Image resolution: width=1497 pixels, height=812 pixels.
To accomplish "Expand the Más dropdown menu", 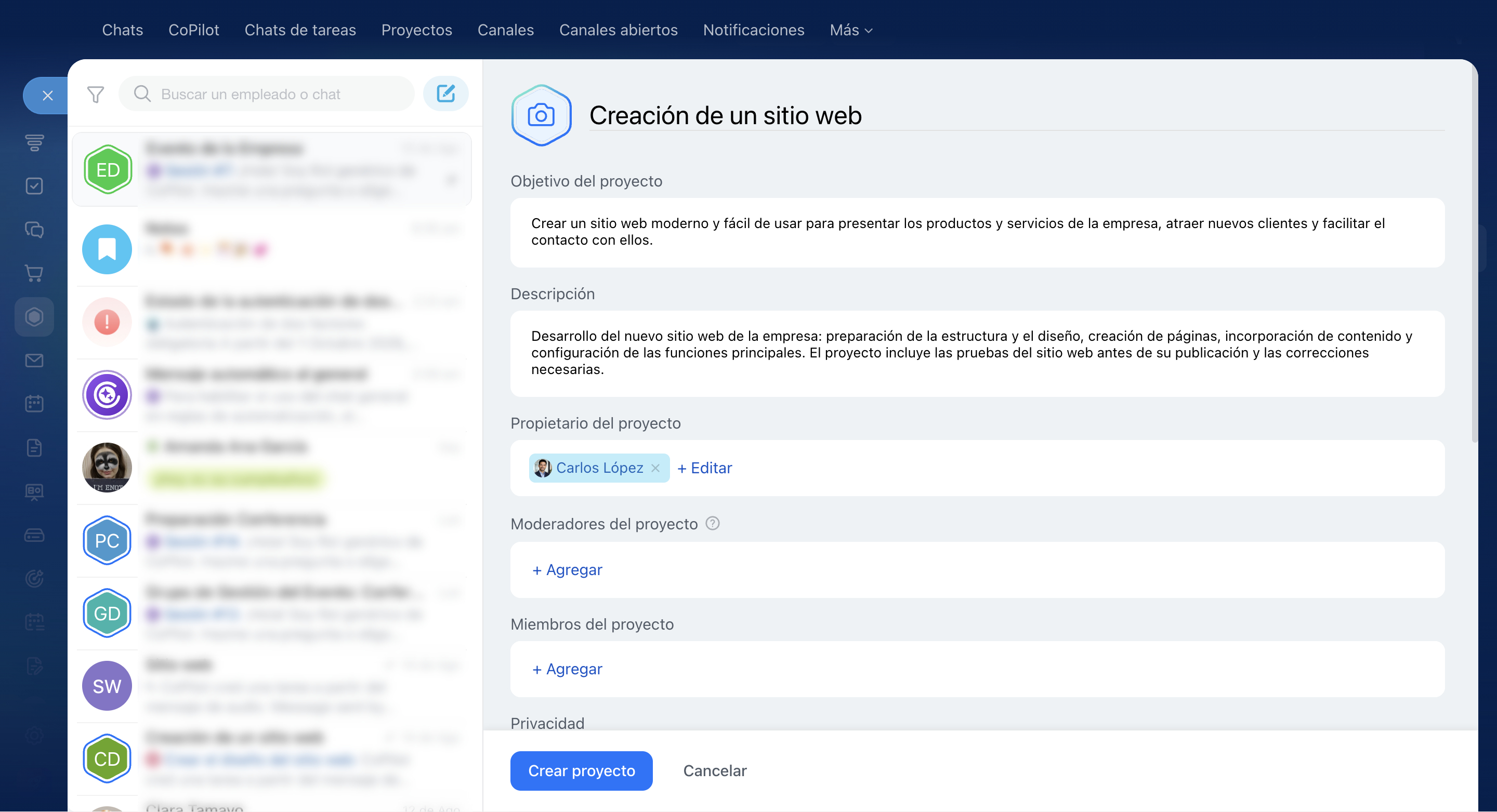I will click(851, 30).
